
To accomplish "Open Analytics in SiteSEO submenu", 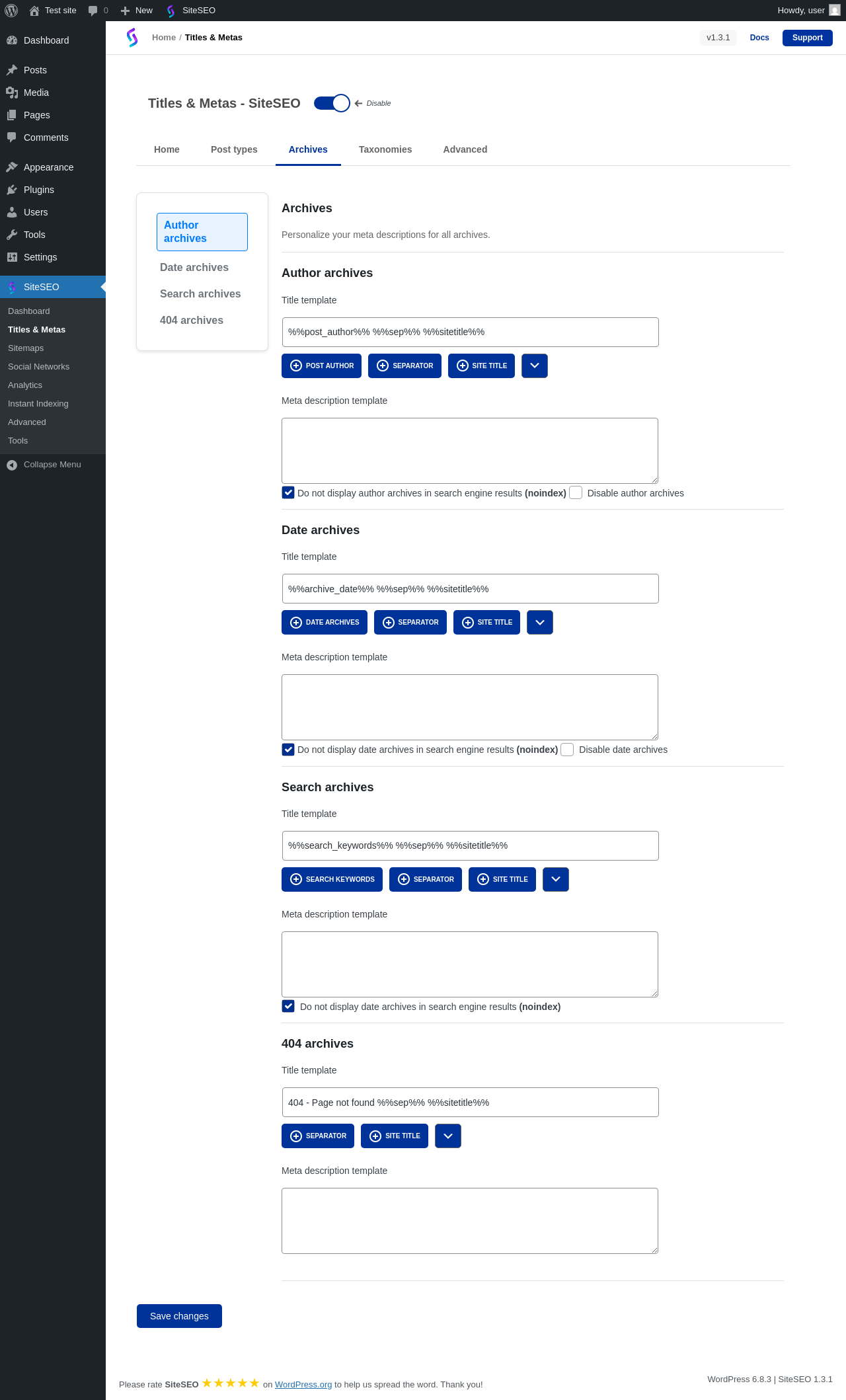I will click(25, 385).
